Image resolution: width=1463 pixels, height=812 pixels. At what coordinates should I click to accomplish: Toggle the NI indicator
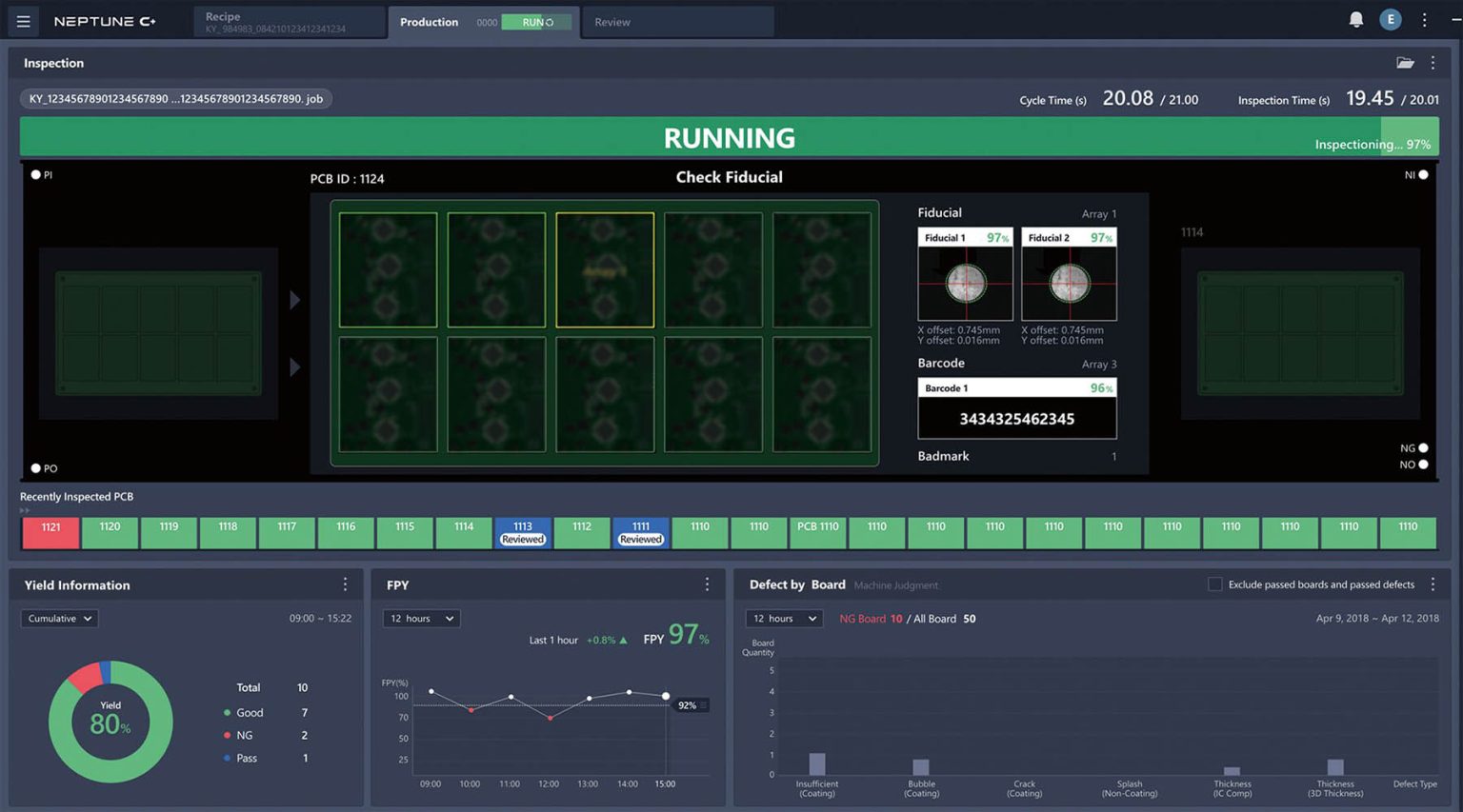1423,174
